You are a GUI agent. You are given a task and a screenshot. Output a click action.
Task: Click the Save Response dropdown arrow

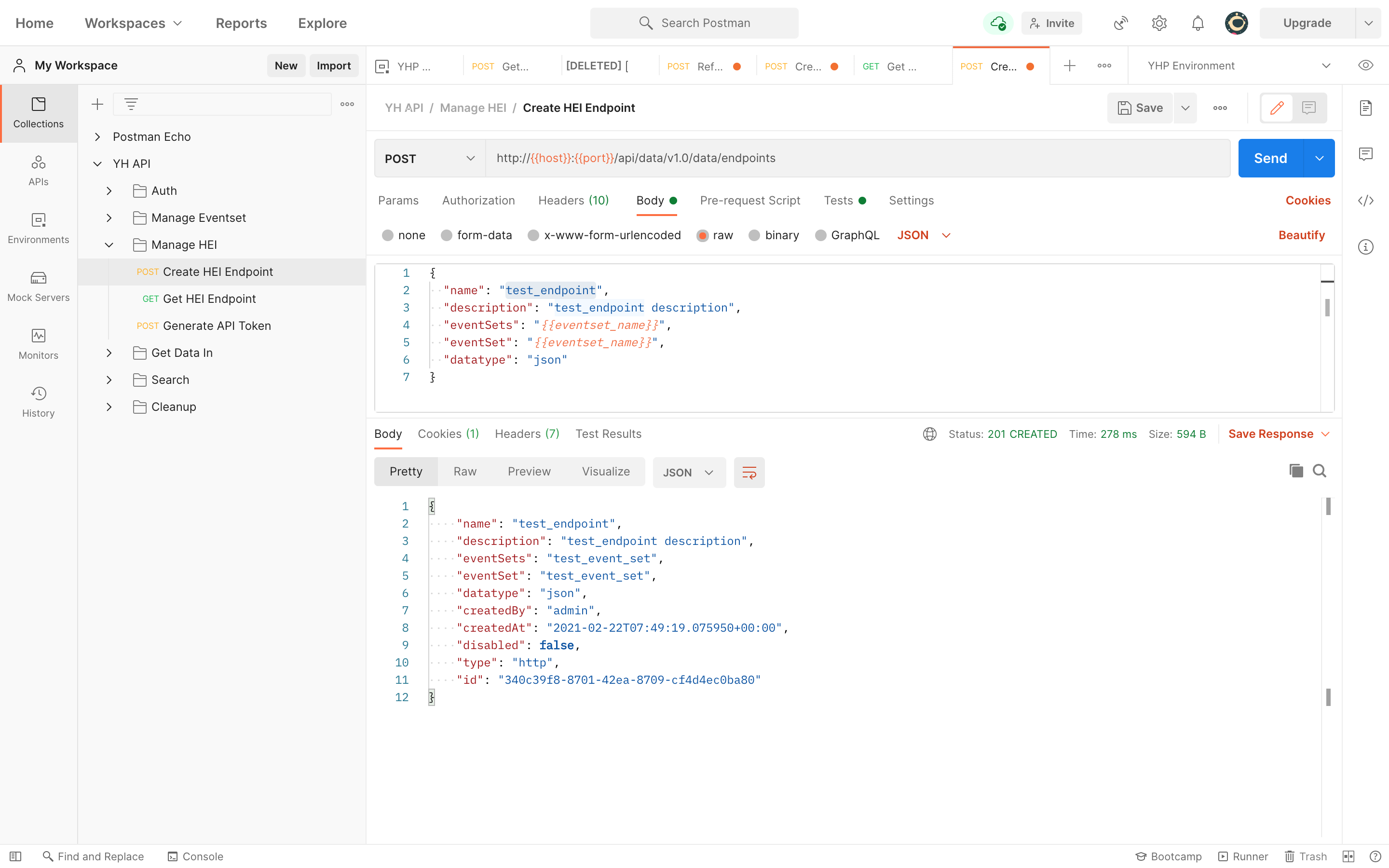(1326, 434)
